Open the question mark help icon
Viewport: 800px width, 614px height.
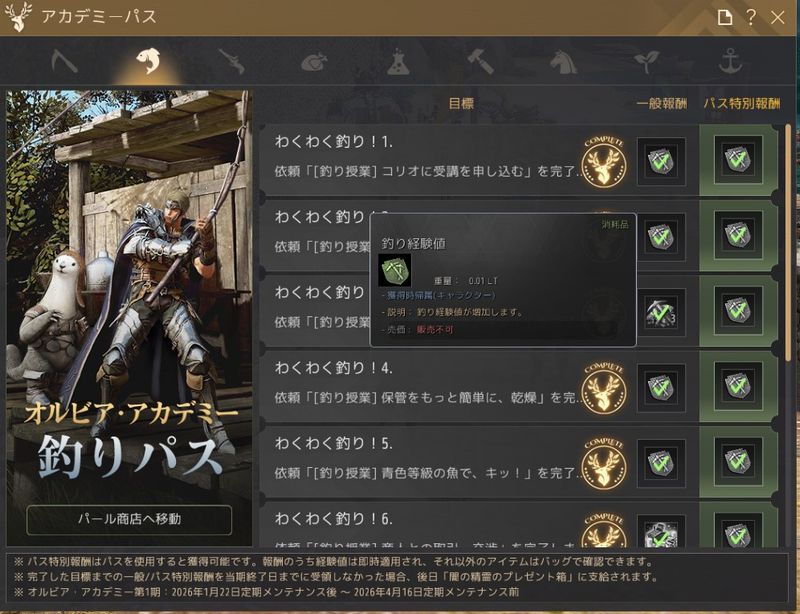click(x=751, y=17)
